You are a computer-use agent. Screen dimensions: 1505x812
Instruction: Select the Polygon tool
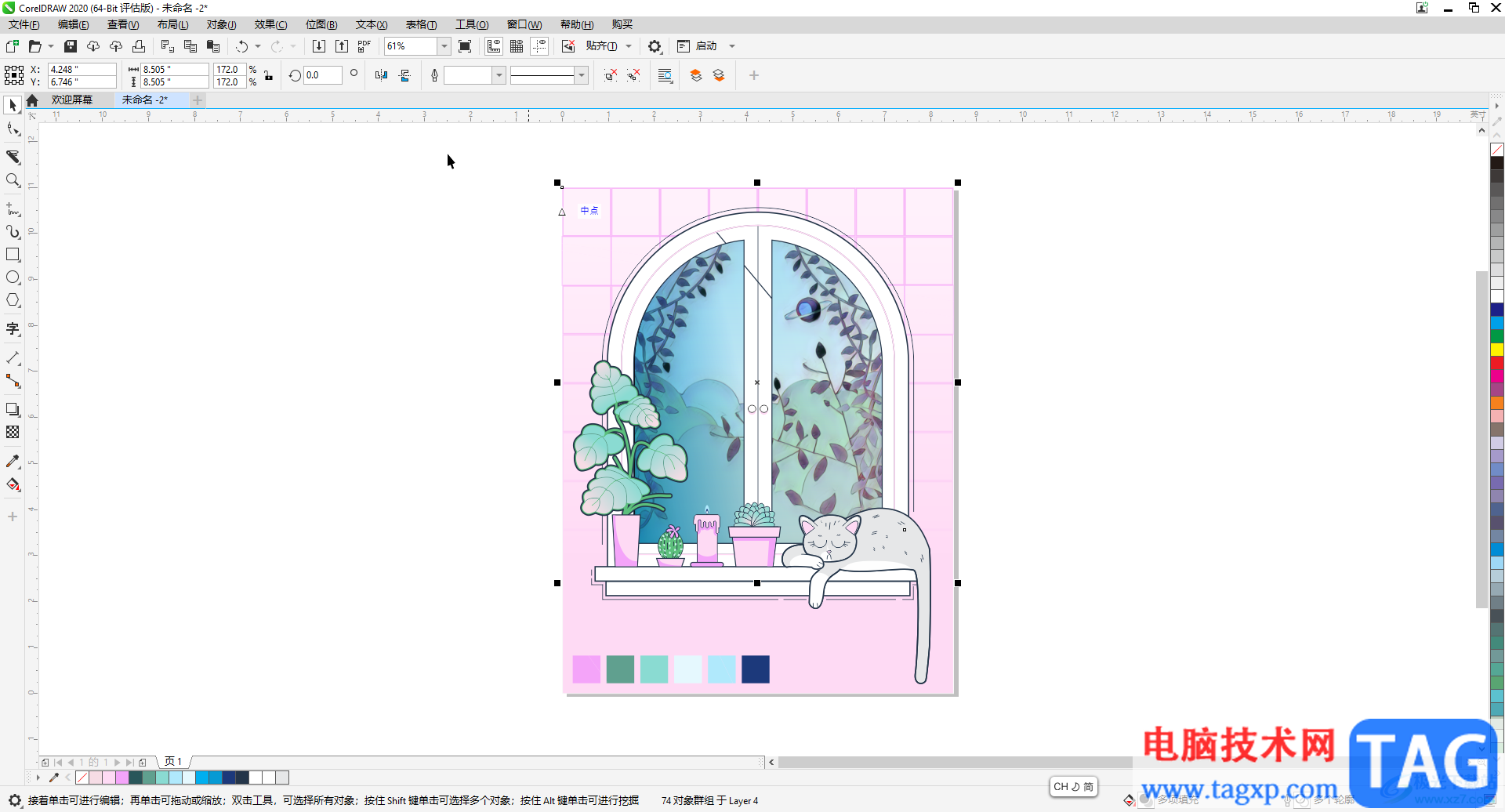(x=13, y=300)
